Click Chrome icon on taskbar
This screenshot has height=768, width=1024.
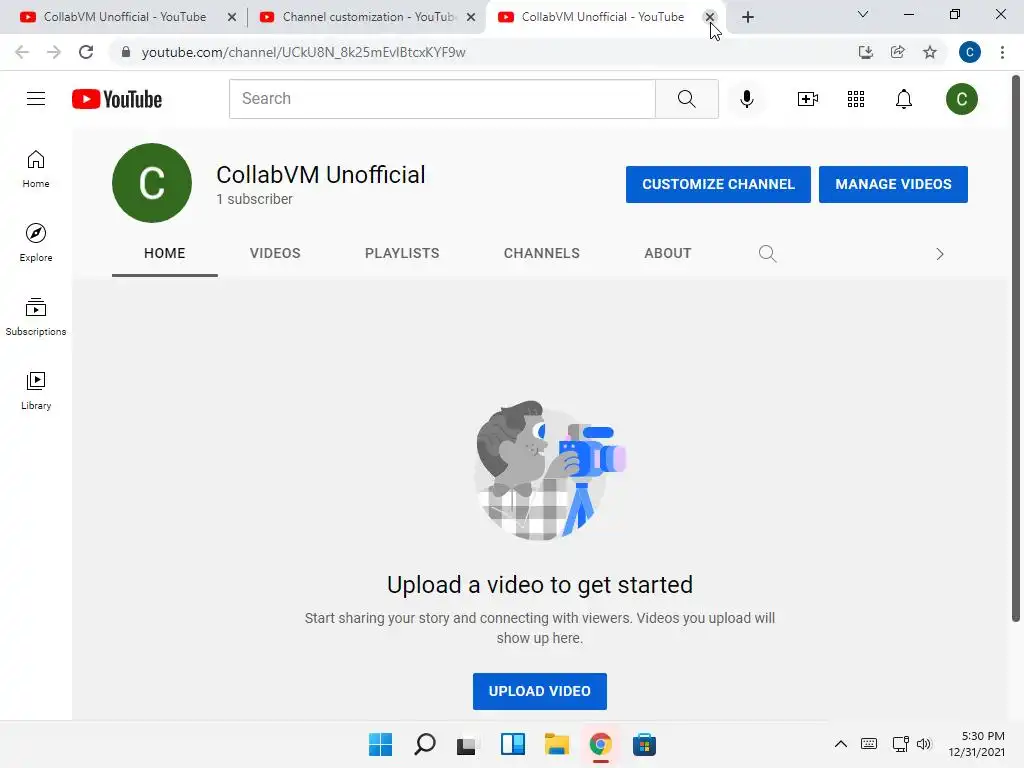pos(600,744)
